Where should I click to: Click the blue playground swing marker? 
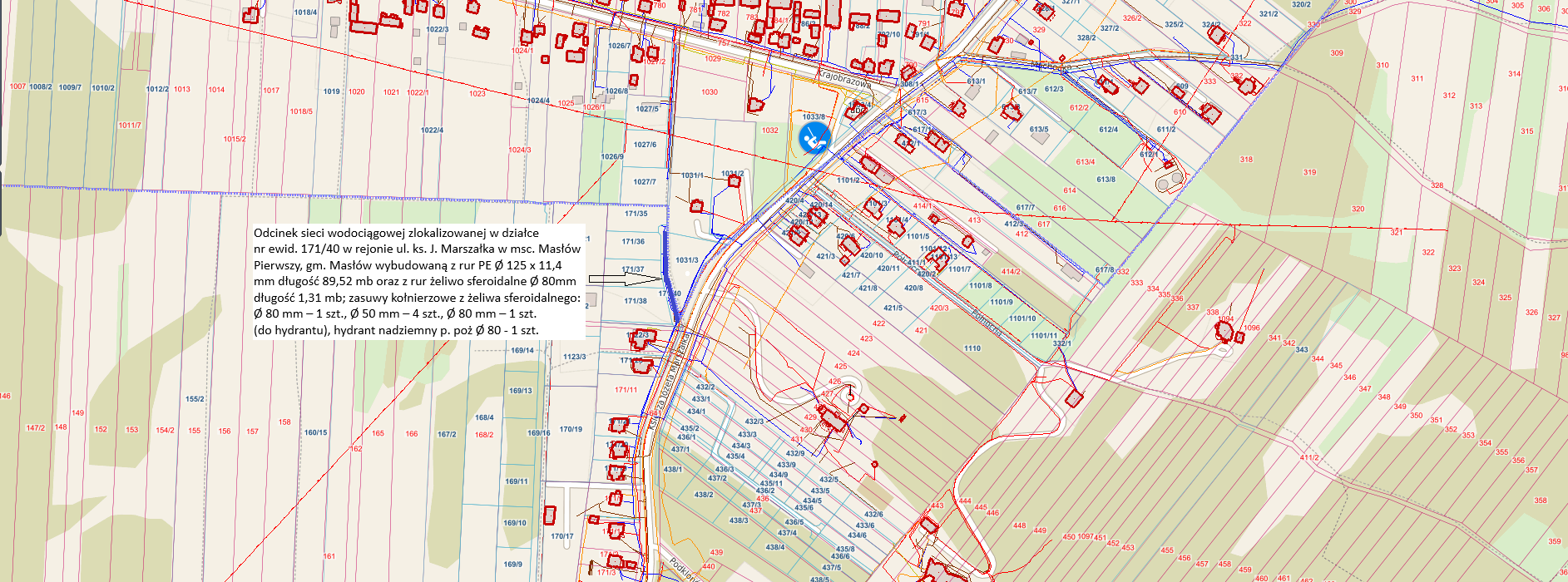point(814,138)
